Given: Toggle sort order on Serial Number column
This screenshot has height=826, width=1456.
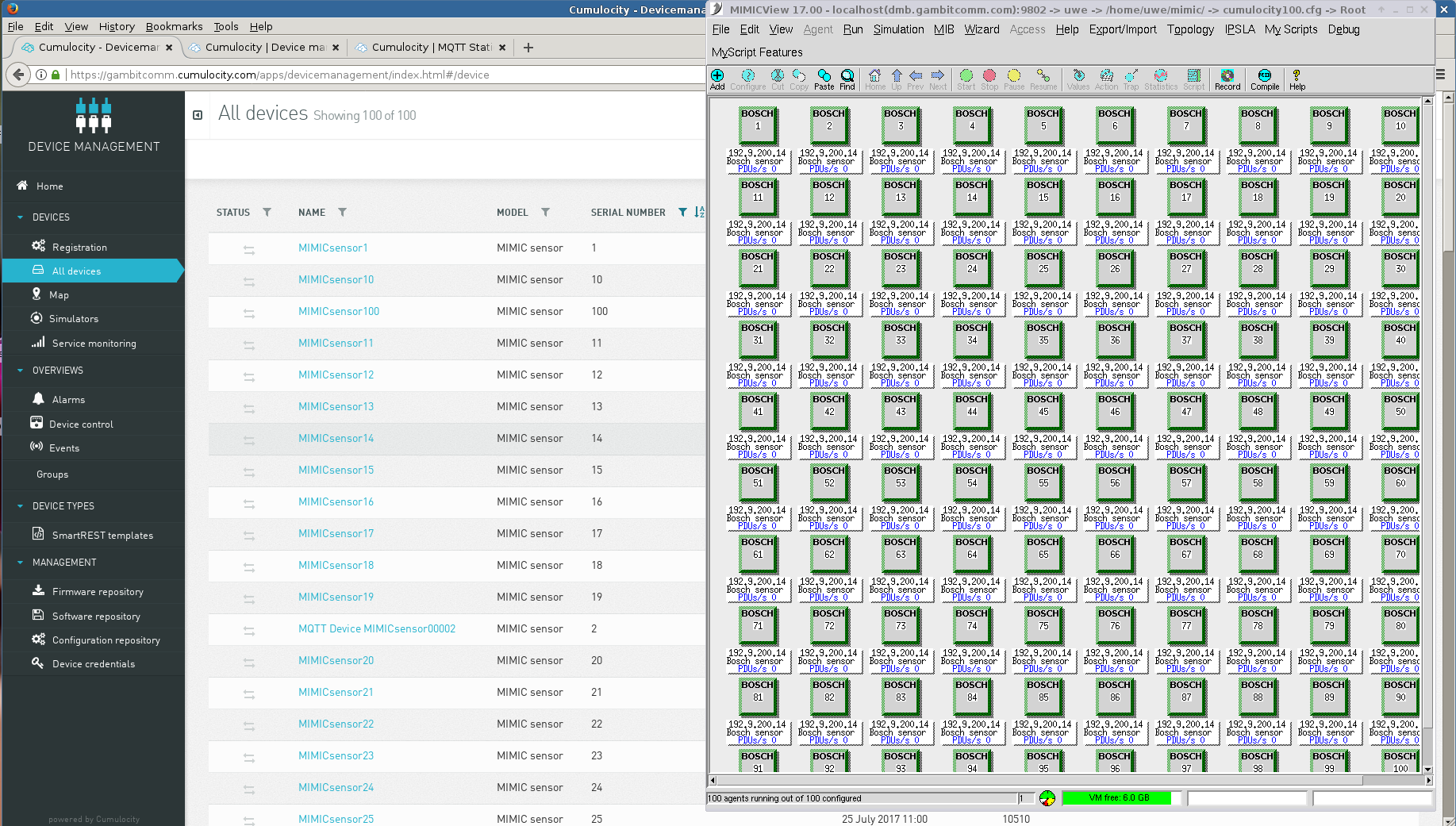Looking at the screenshot, I should 699,212.
